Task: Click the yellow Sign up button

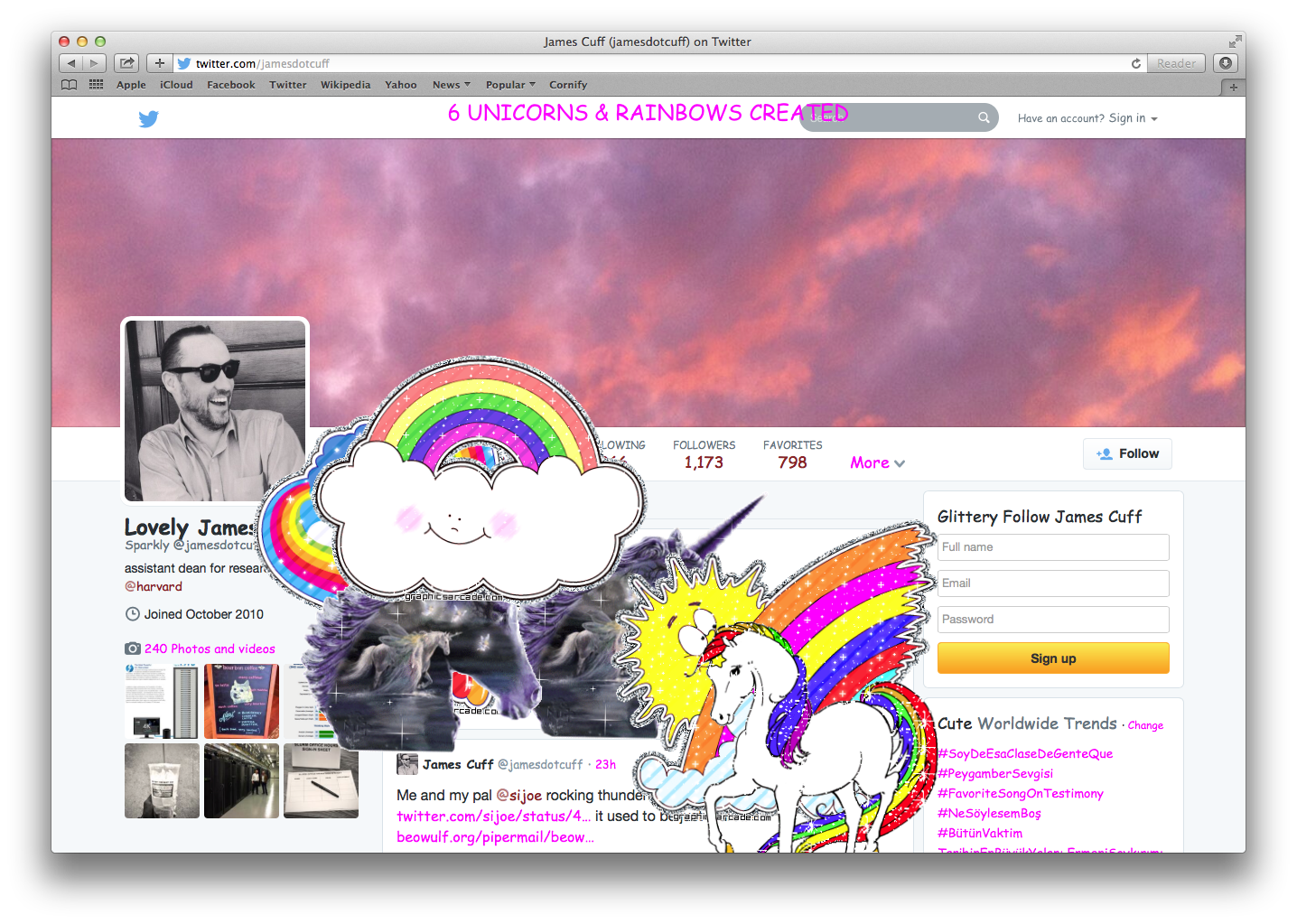Action: pos(1053,658)
